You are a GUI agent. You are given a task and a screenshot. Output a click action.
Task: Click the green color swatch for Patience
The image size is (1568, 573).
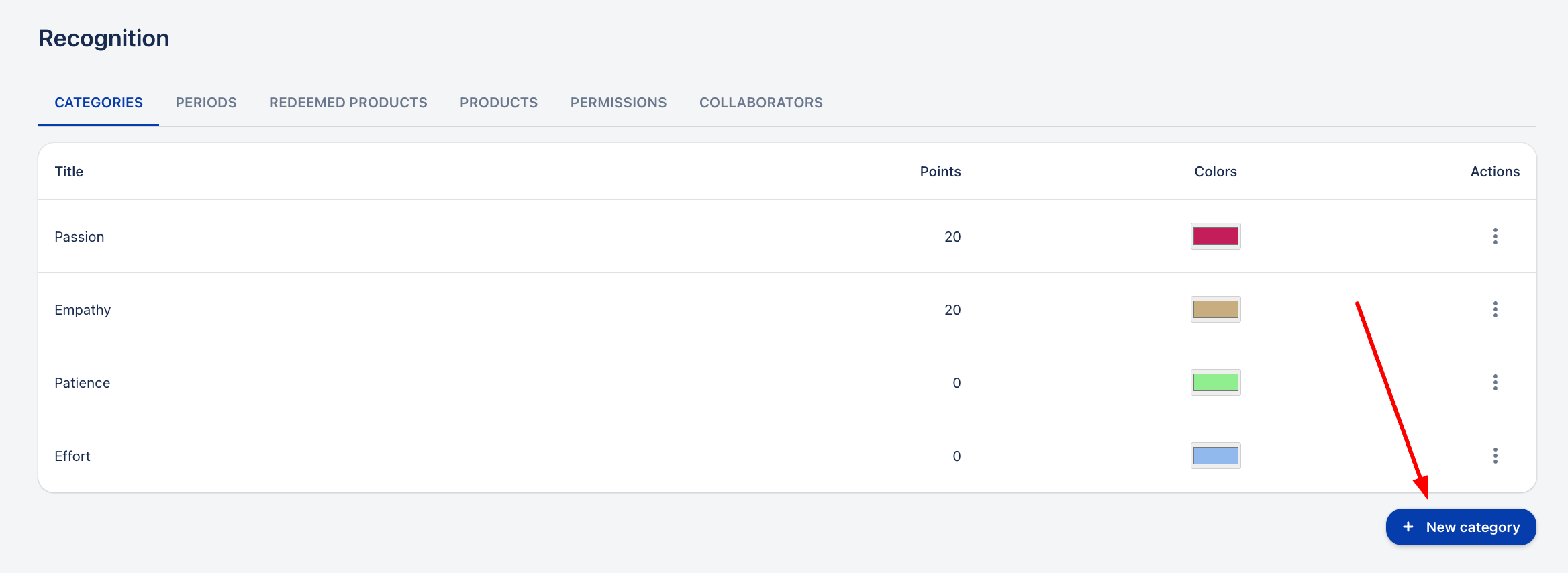click(x=1215, y=382)
